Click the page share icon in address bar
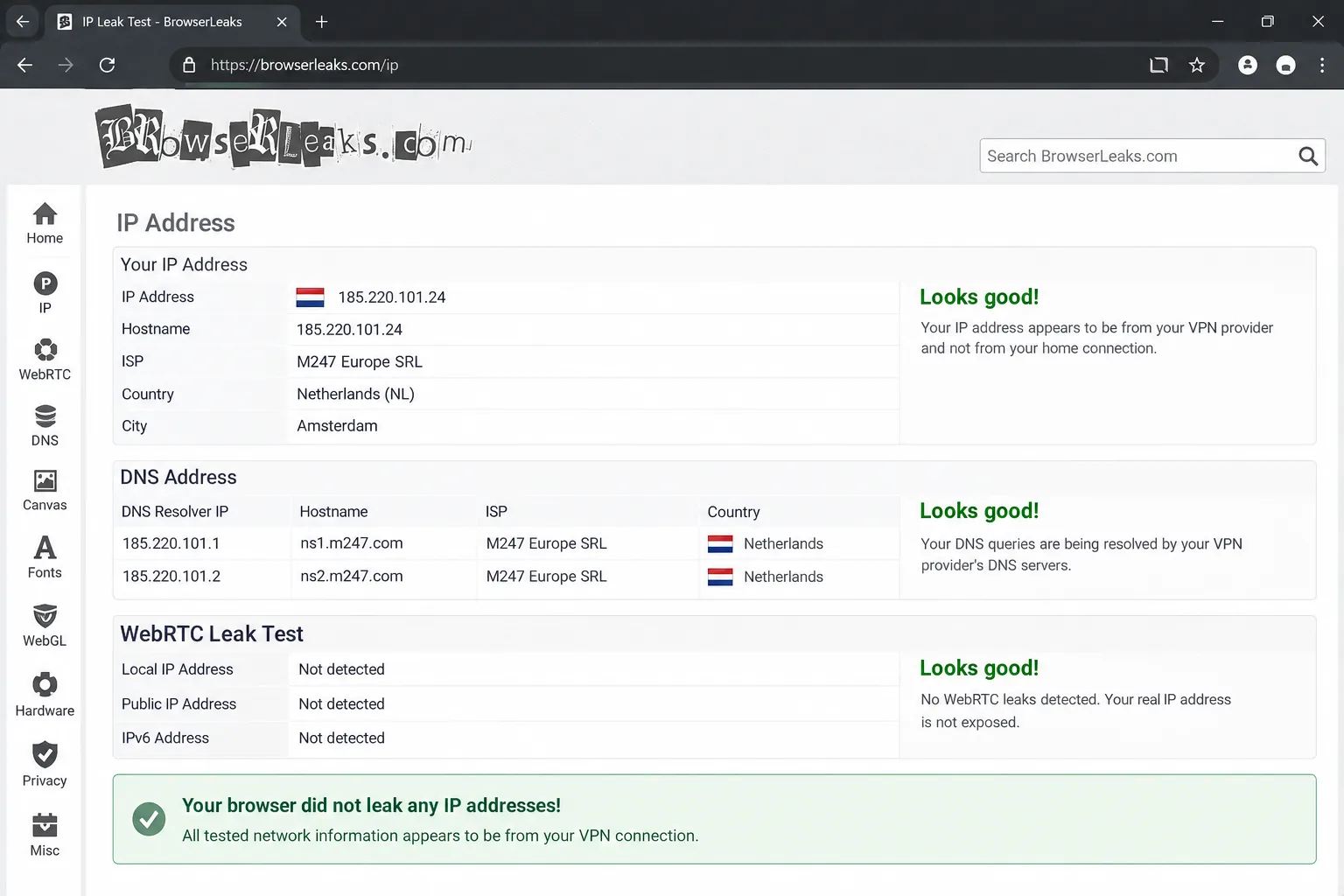This screenshot has height=896, width=1344. (1158, 65)
